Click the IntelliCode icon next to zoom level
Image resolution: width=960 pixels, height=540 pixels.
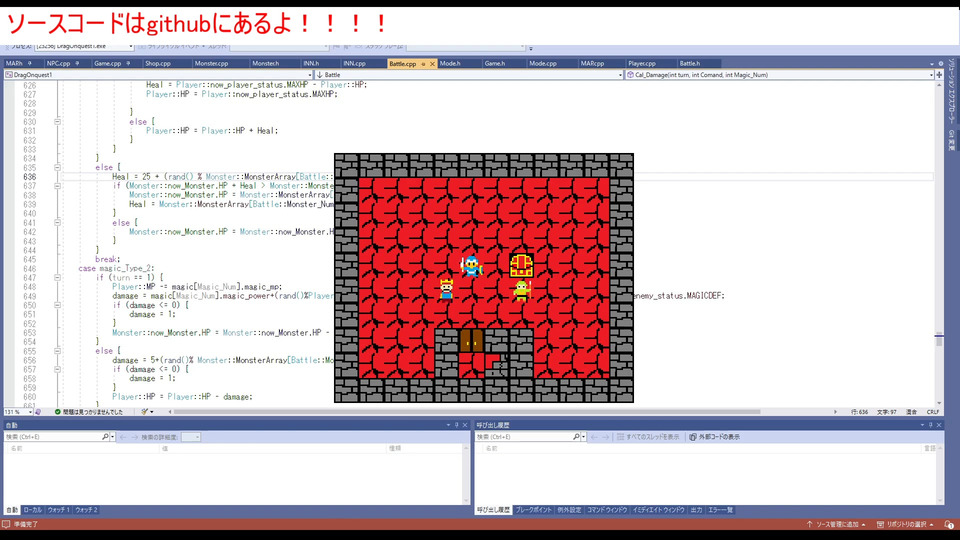(38, 412)
